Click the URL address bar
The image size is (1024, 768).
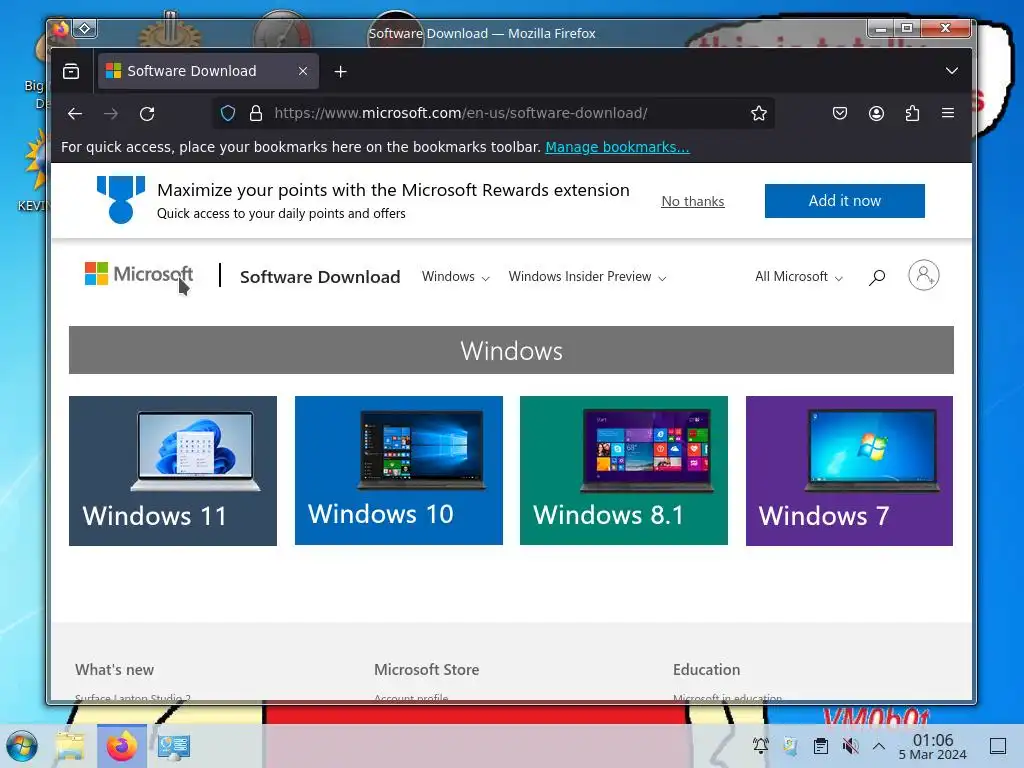pos(494,113)
